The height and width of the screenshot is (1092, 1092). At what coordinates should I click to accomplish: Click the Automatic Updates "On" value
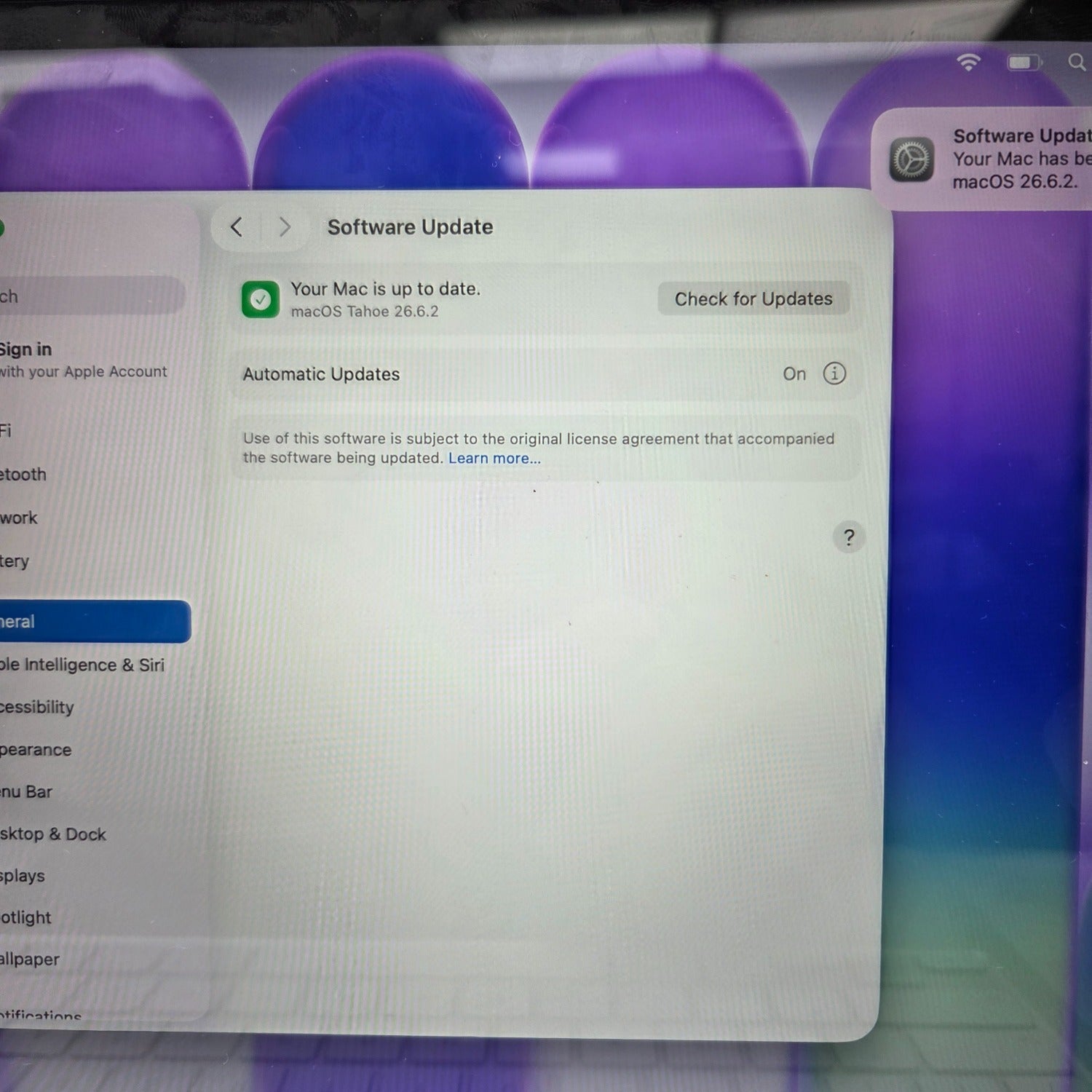pyautogui.click(x=794, y=374)
